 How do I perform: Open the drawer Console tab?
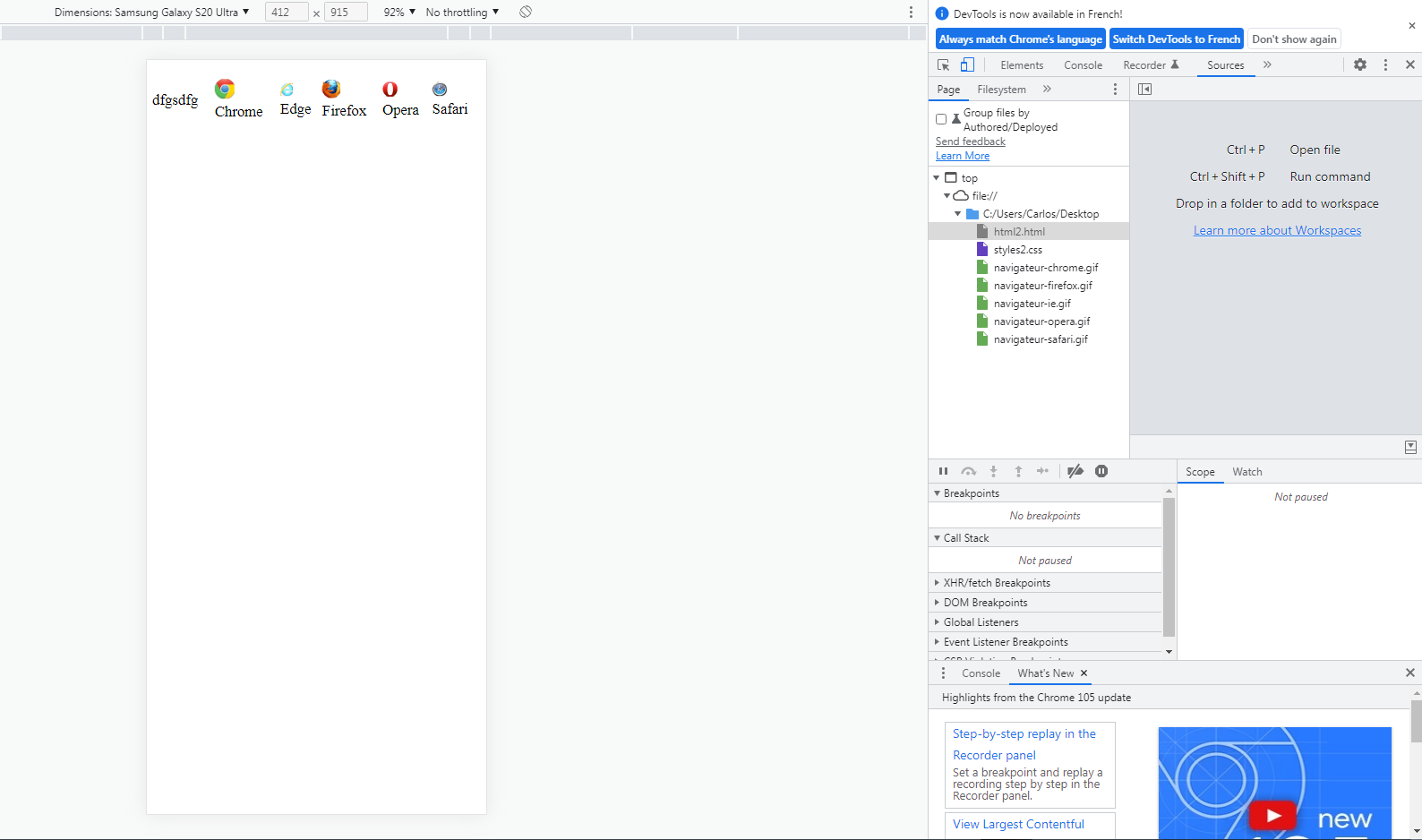coord(981,673)
